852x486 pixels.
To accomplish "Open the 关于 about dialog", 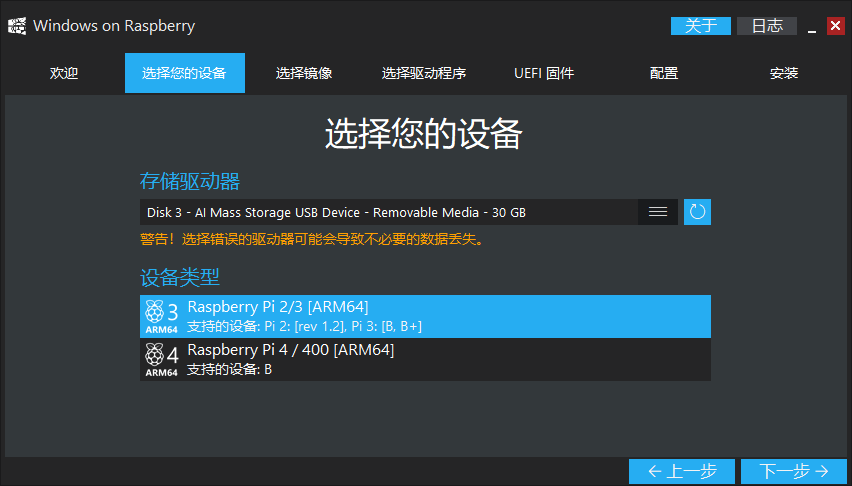I will click(700, 26).
